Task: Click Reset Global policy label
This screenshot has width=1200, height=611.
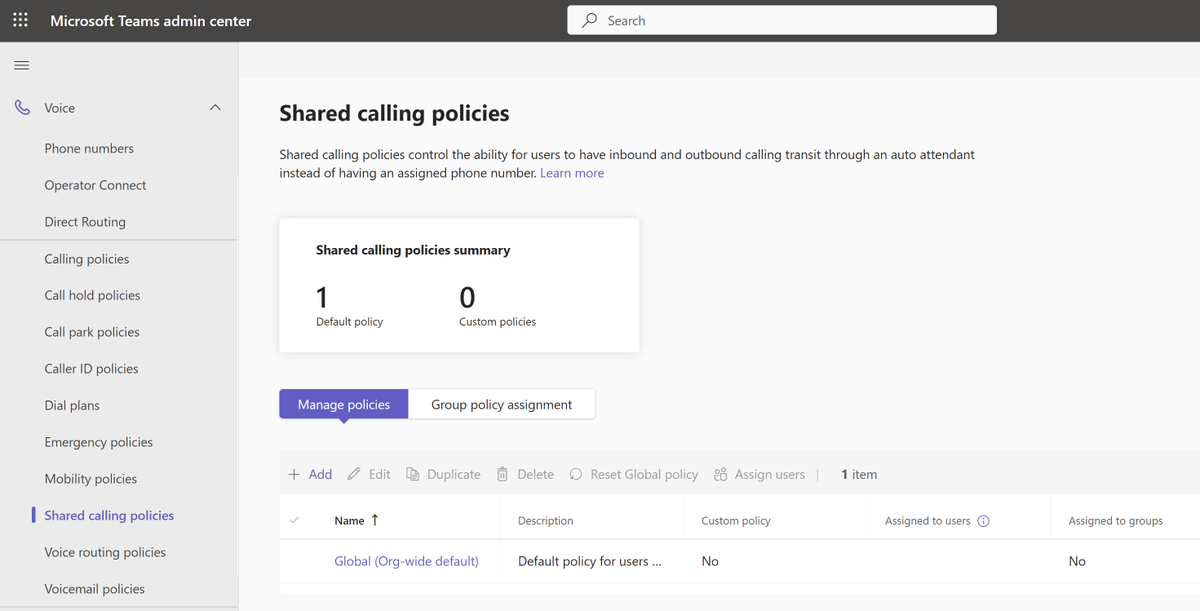Action: coord(644,474)
